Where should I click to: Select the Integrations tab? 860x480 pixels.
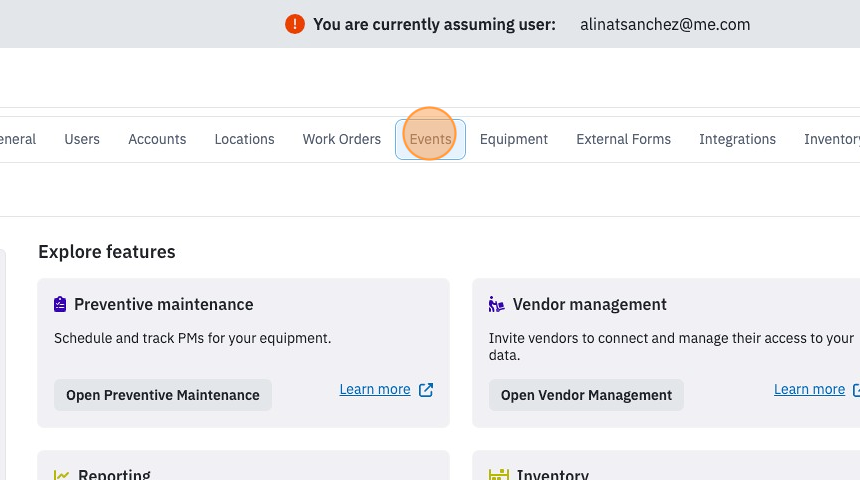pos(738,139)
